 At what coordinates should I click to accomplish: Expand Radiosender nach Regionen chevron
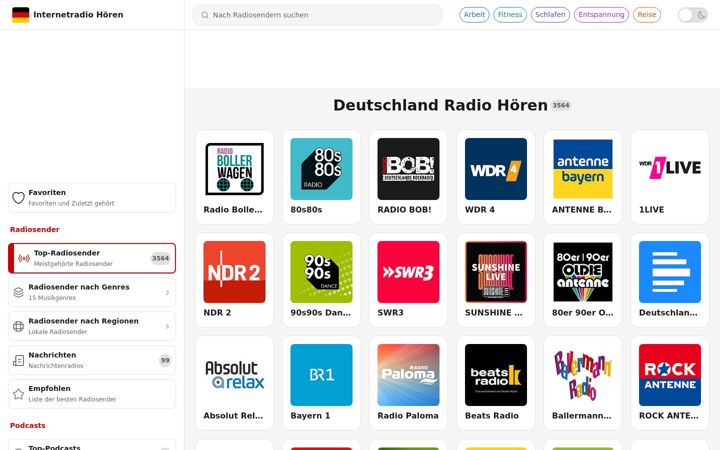(167, 326)
